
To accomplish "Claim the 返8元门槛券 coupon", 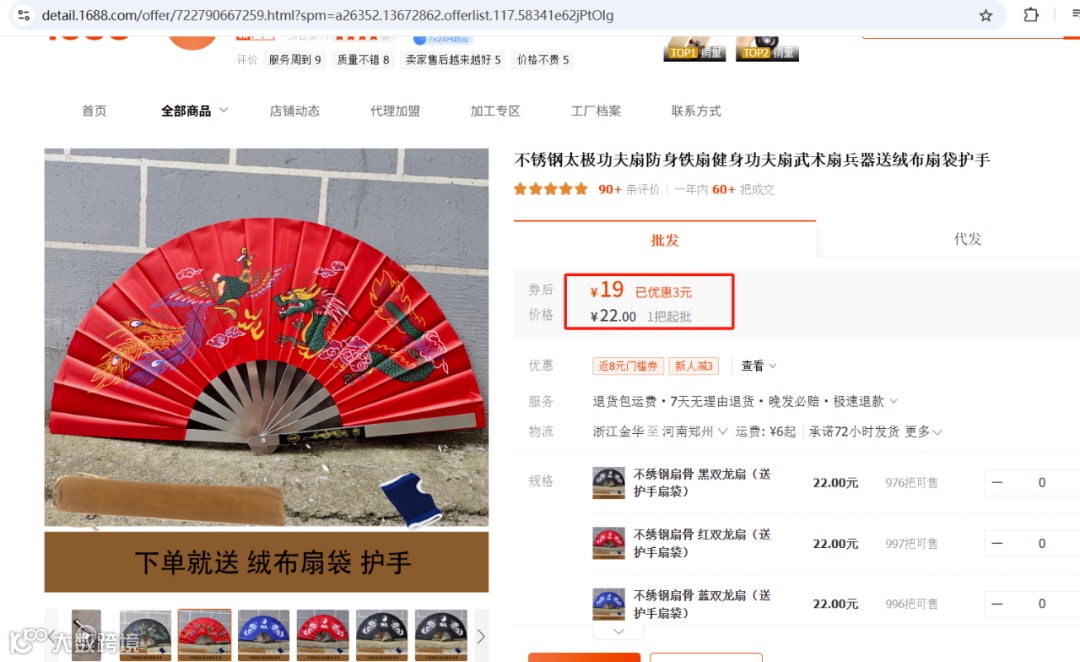I will pyautogui.click(x=627, y=366).
